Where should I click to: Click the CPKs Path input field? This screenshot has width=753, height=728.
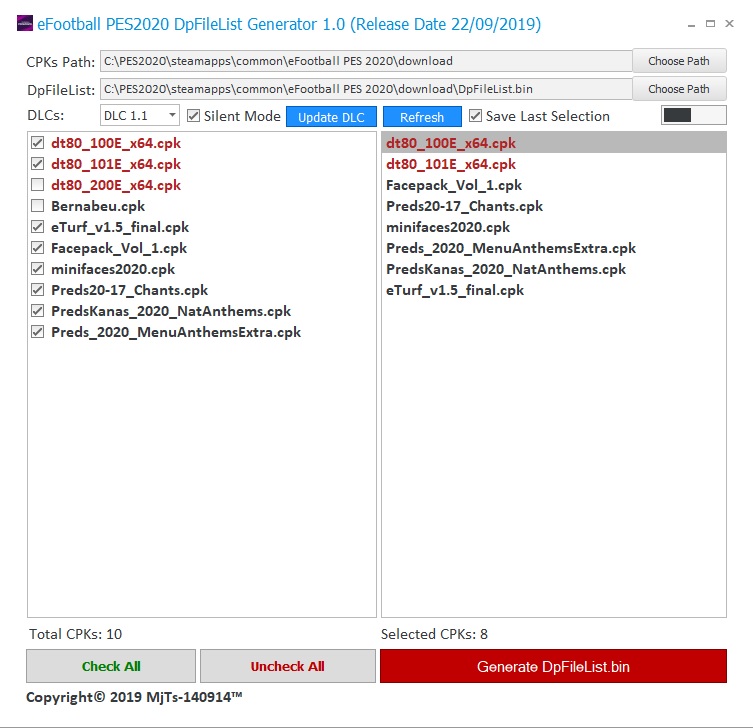tap(366, 61)
